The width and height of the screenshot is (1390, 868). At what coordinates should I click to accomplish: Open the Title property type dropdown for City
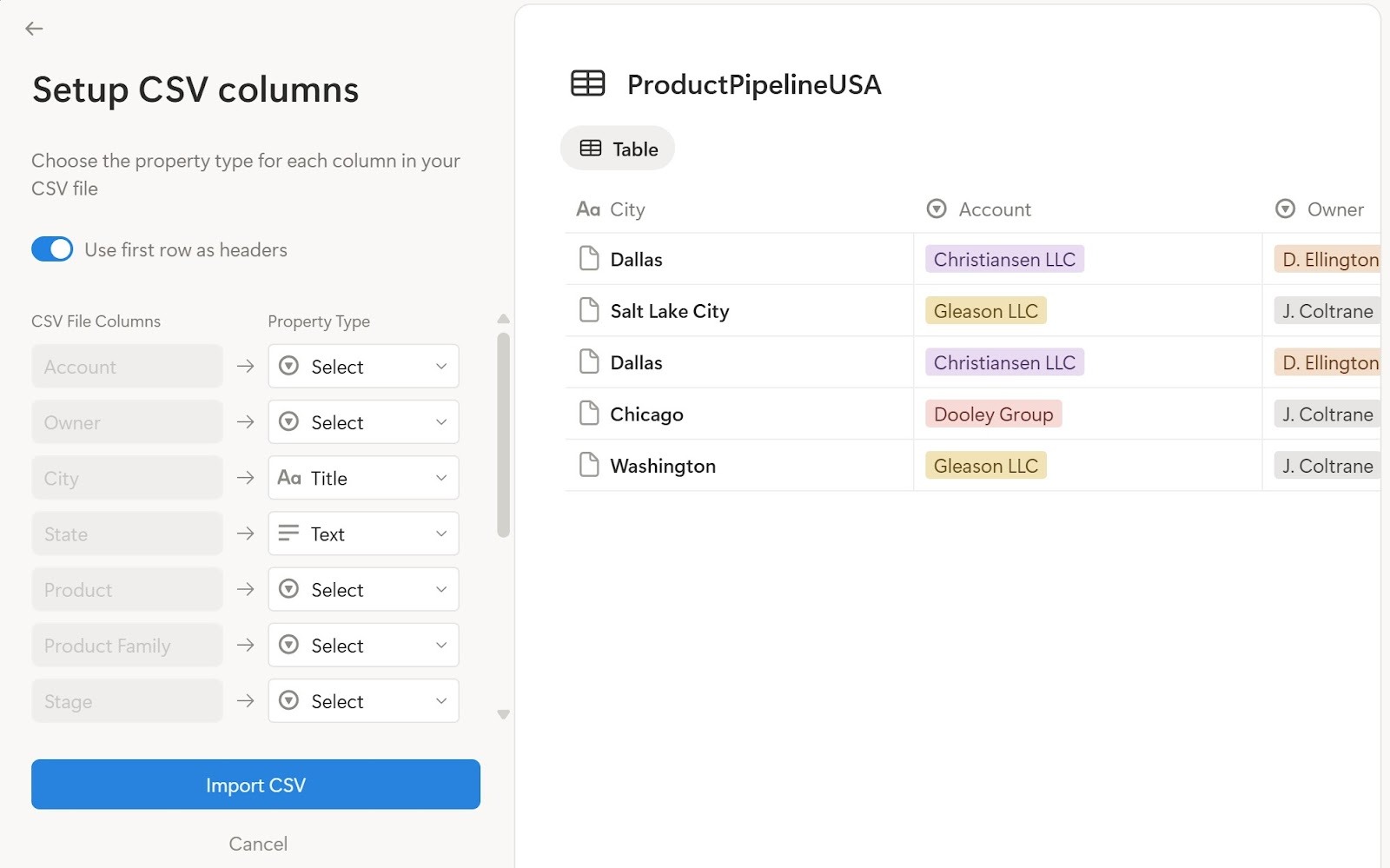click(x=363, y=478)
